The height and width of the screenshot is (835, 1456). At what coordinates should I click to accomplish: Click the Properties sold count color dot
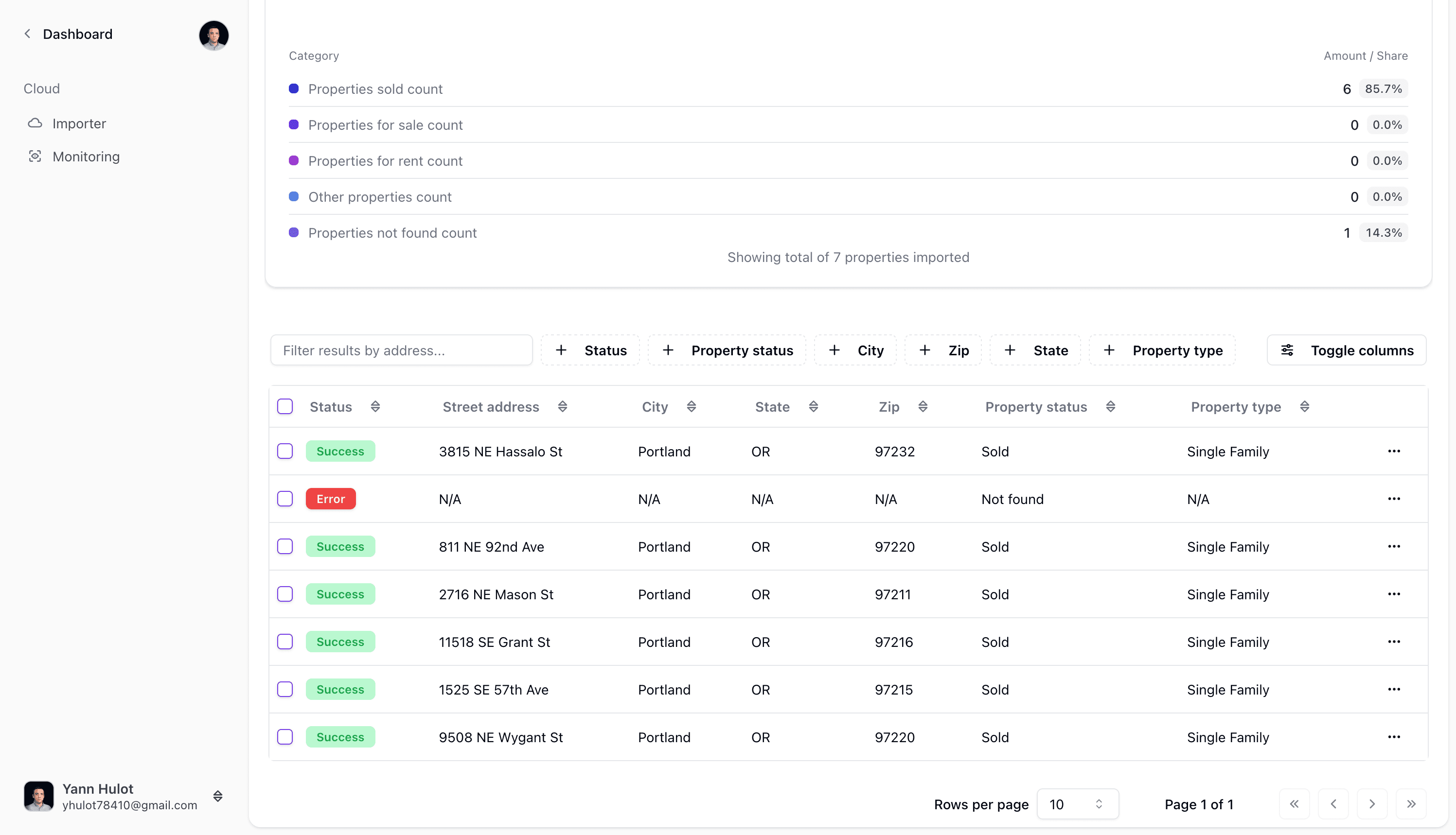pyautogui.click(x=294, y=88)
